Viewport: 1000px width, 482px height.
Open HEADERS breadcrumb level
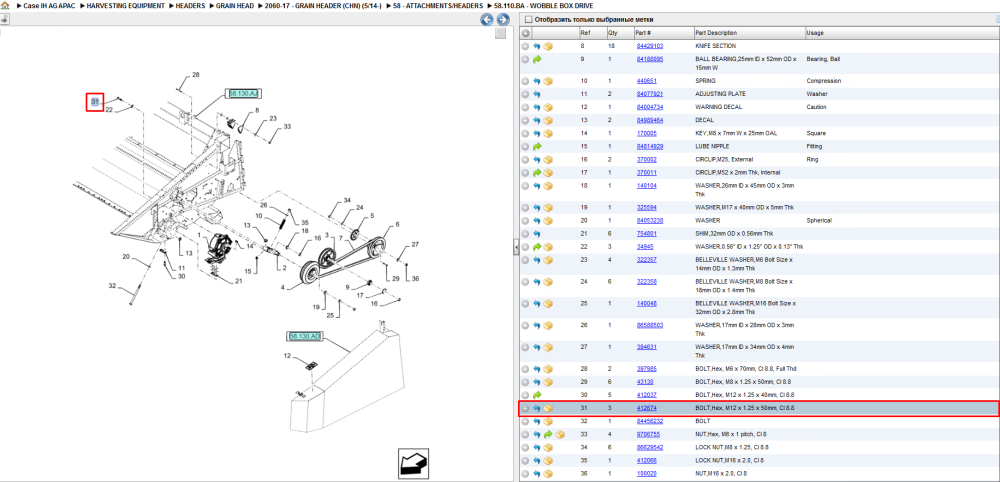191,6
